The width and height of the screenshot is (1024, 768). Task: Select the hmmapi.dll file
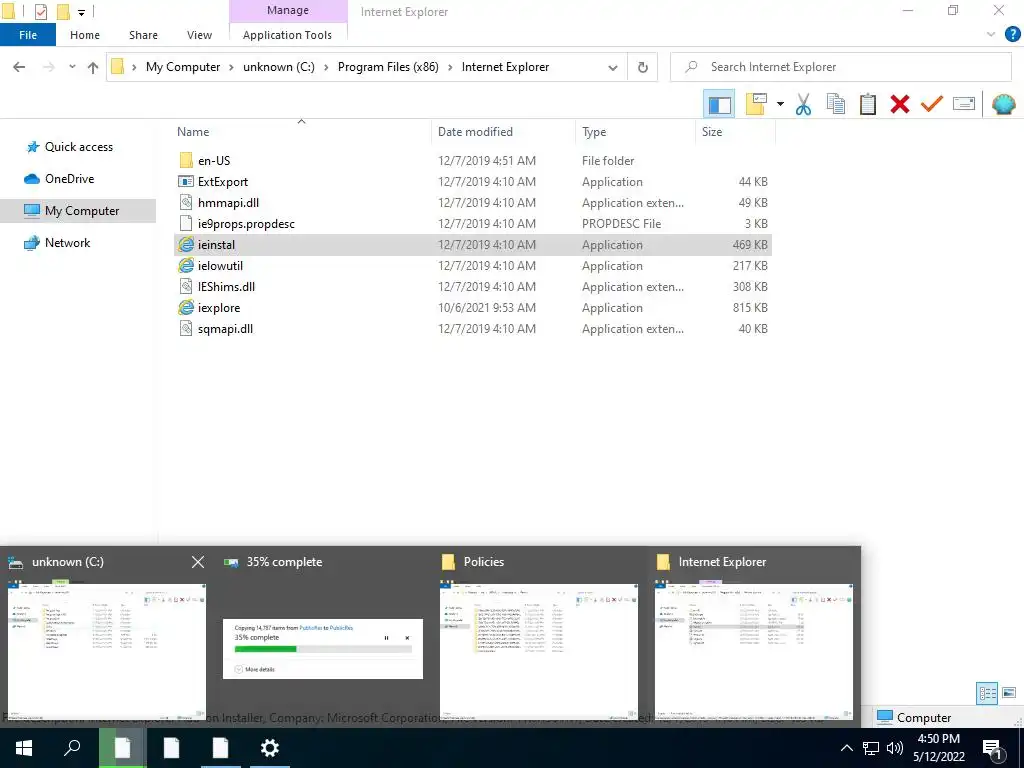(473, 202)
